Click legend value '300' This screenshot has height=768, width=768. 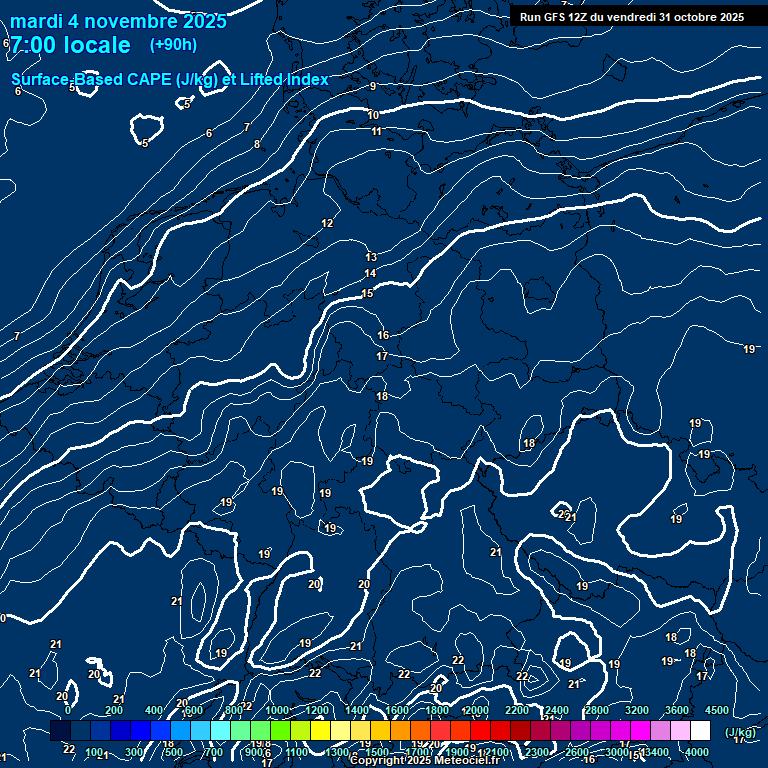tap(134, 752)
